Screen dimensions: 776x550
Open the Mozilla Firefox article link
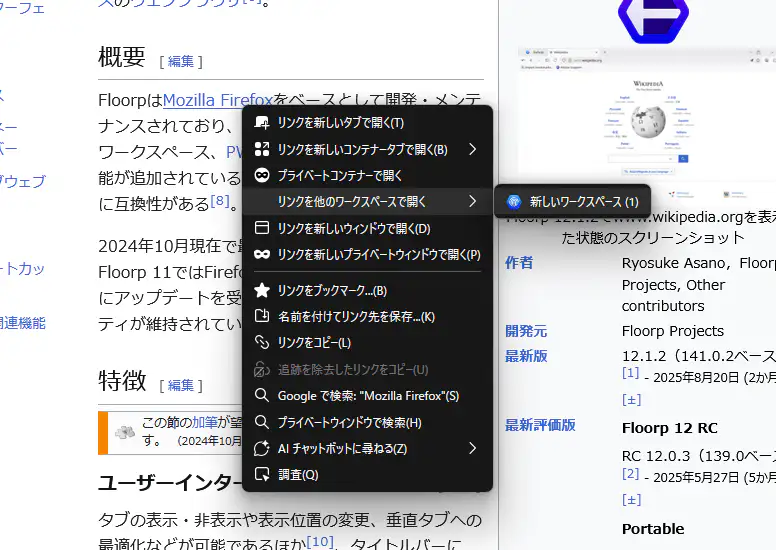218,100
